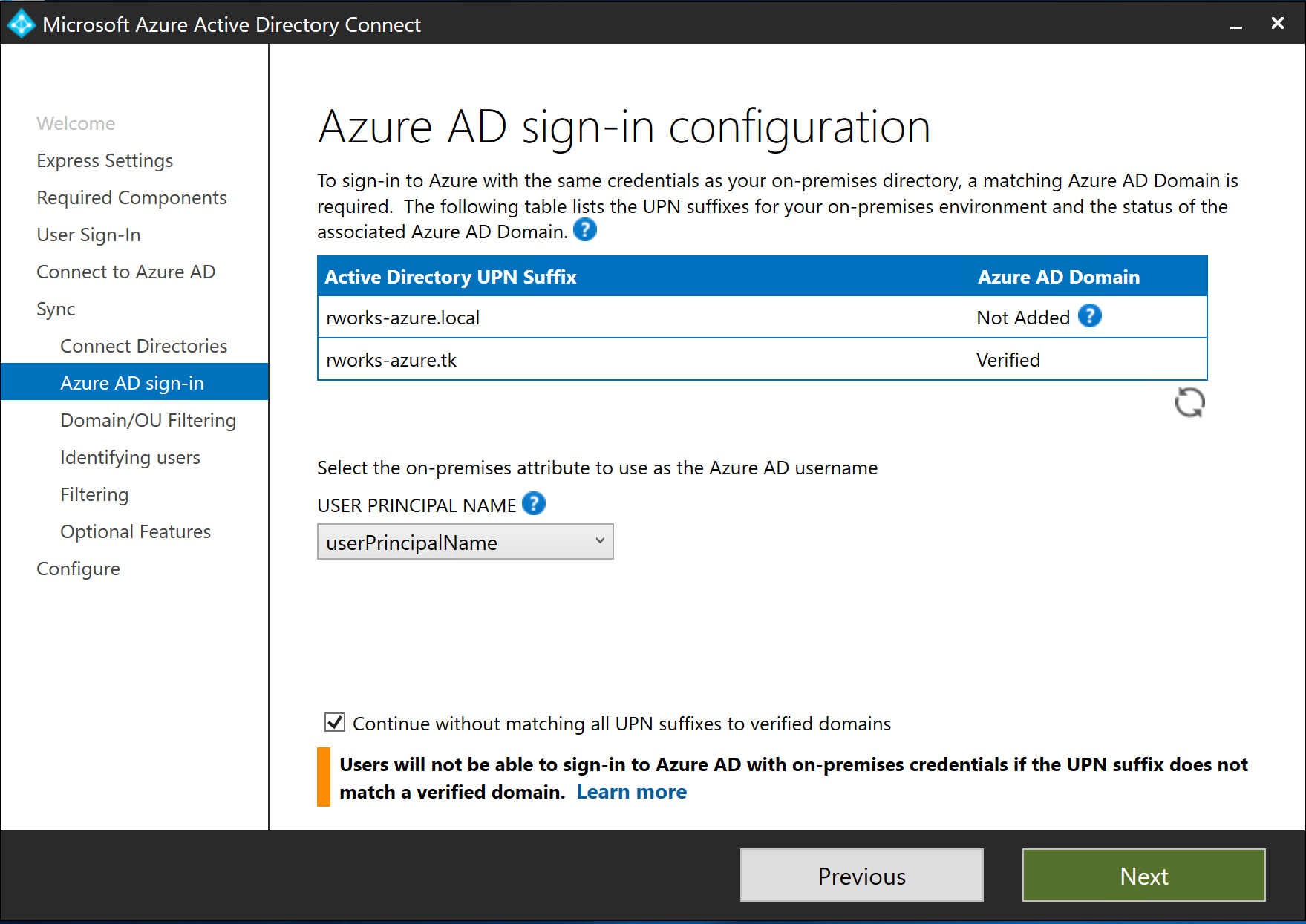Click Azure AD Domain column header
This screenshot has height=924, width=1306.
(1058, 277)
